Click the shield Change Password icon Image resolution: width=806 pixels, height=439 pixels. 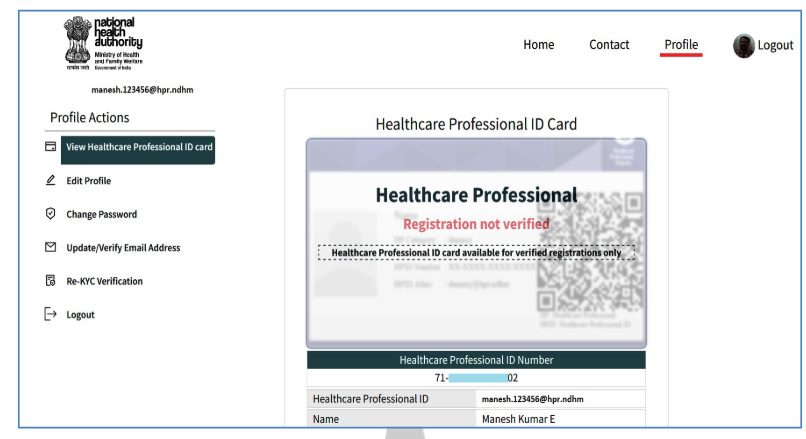click(x=51, y=214)
